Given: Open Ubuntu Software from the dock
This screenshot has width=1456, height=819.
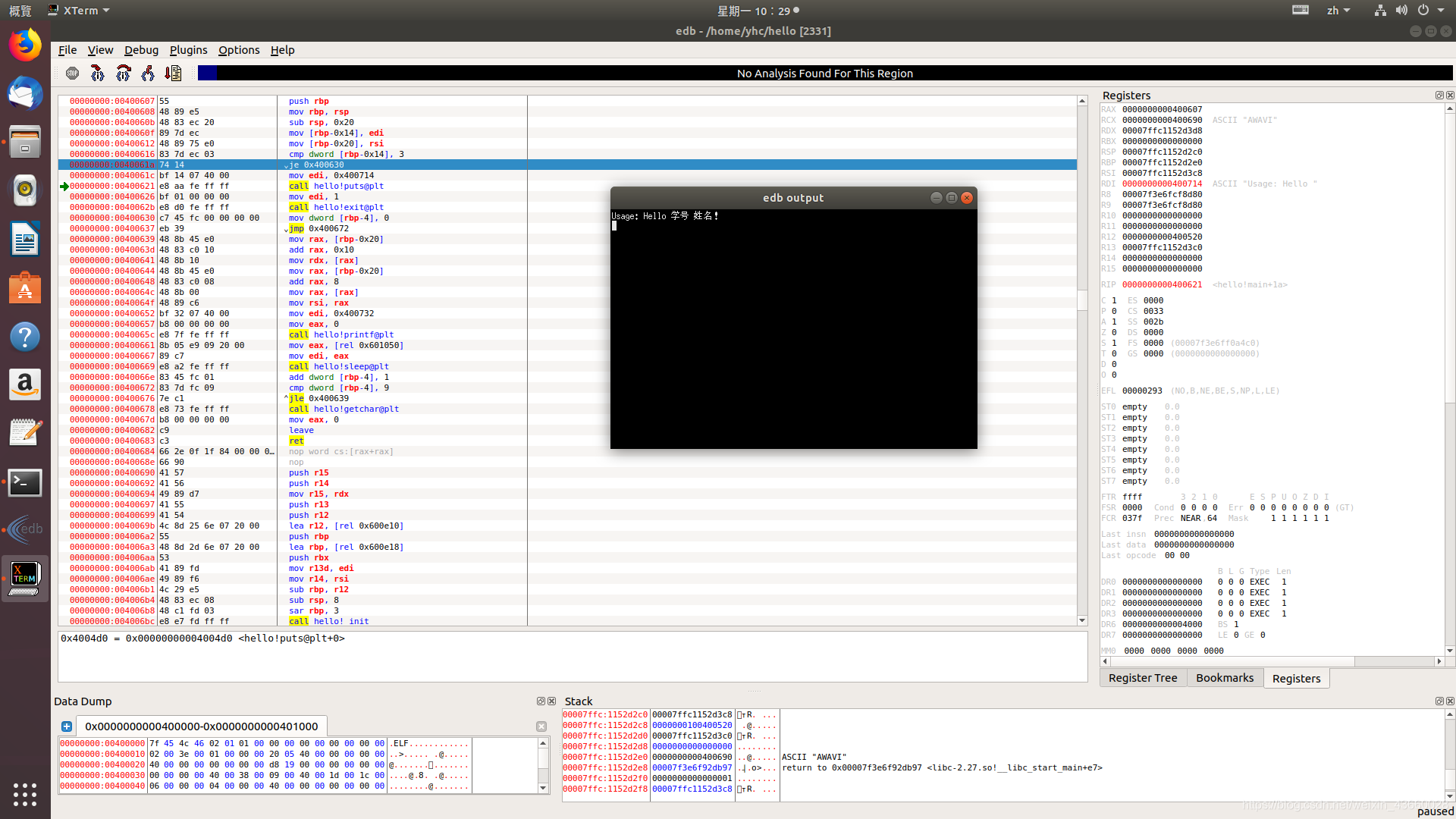Looking at the screenshot, I should click(25, 287).
